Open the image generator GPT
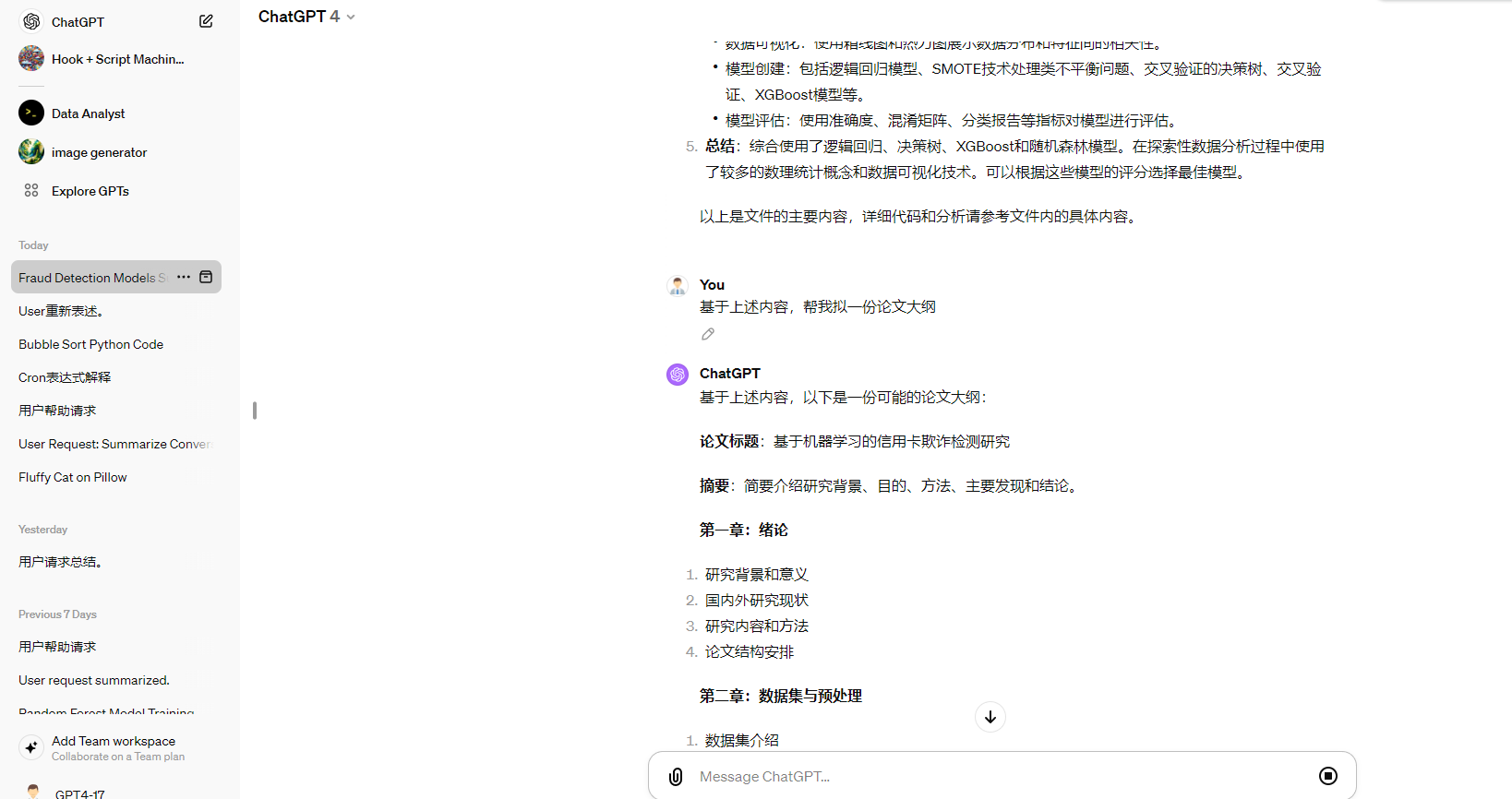Screen dimensions: 1512x799 click(117, 152)
